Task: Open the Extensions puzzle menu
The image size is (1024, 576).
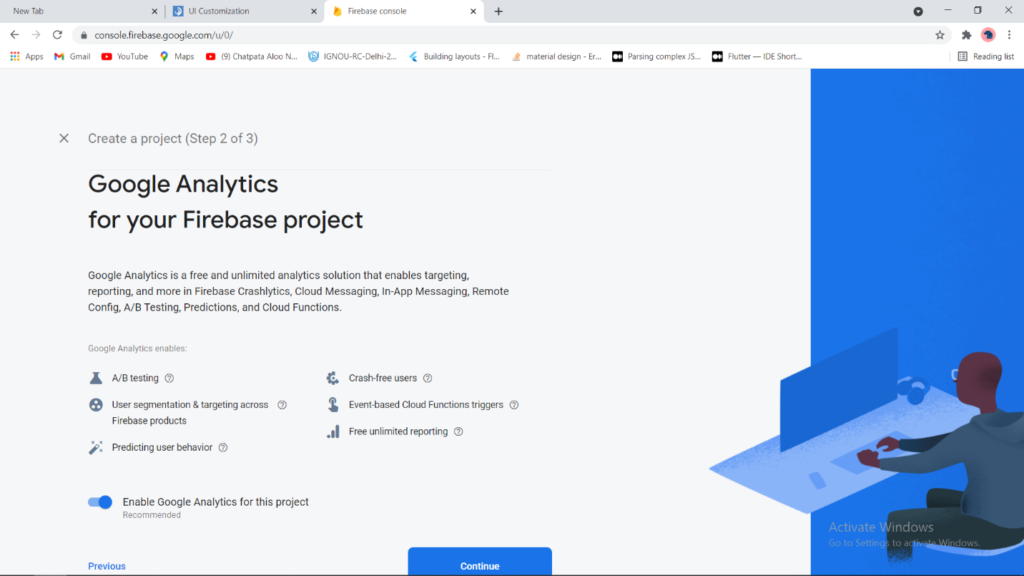Action: tap(967, 35)
